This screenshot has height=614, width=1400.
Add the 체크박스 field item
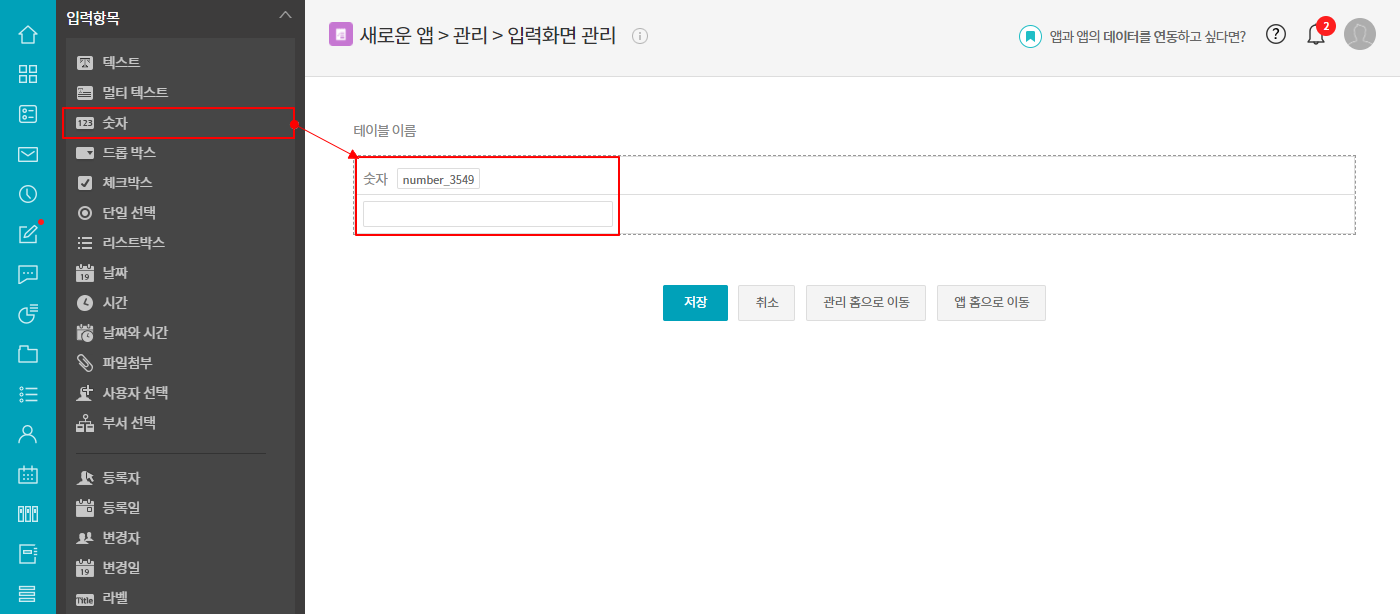coord(127,183)
